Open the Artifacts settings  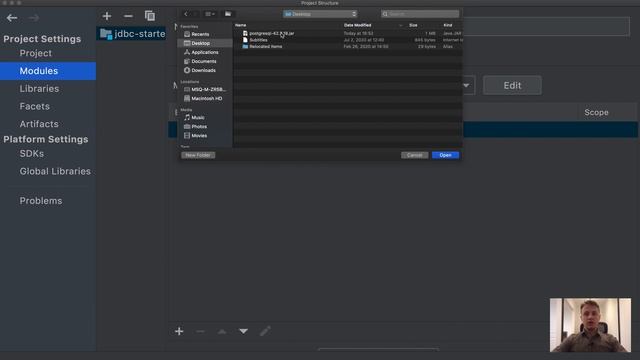pos(39,124)
